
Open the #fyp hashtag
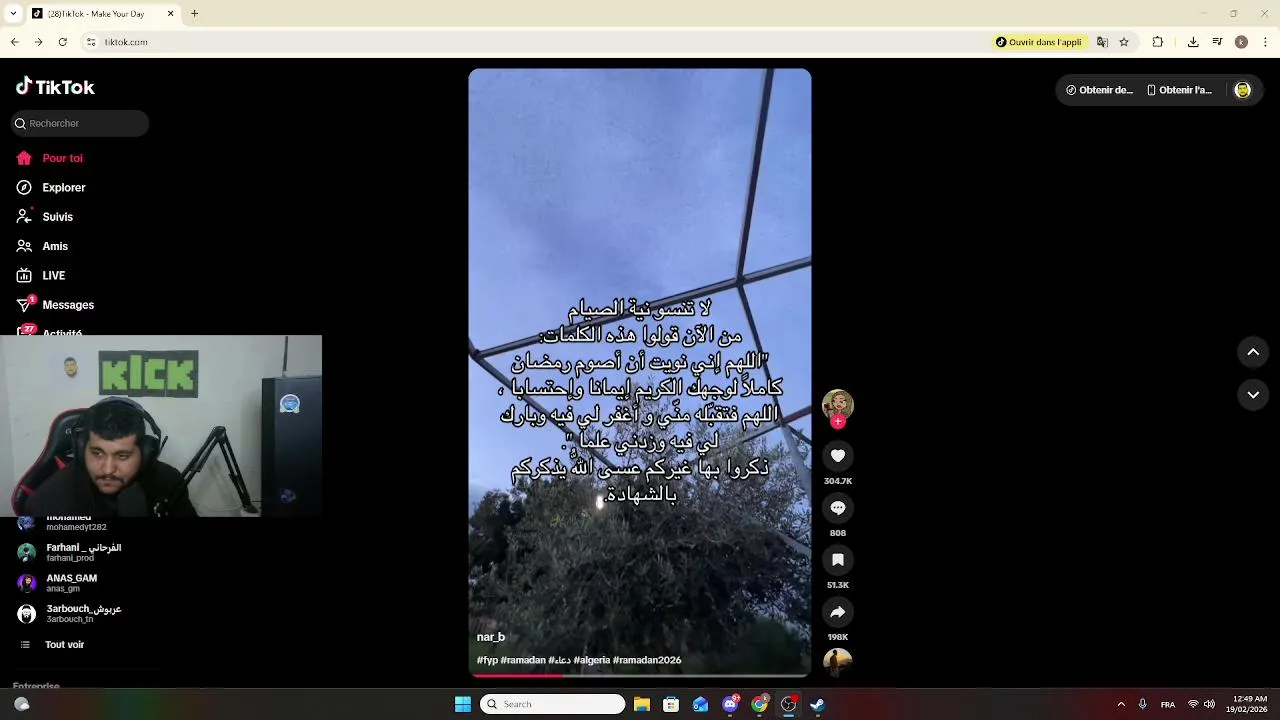487,660
